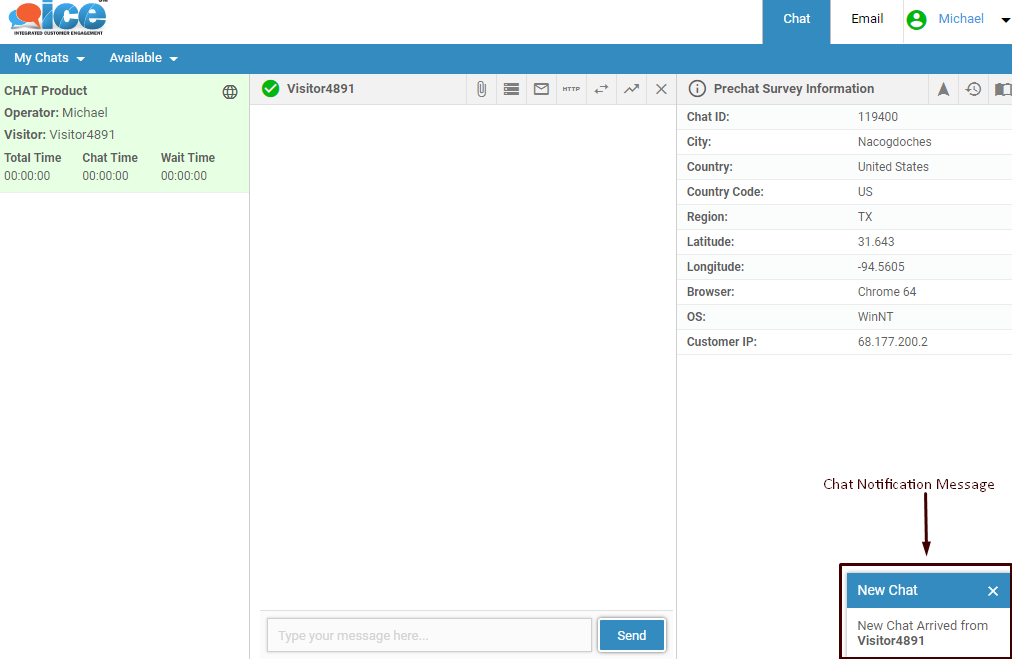
Task: Click the visitor navigation arrow icon
Action: coord(943,89)
